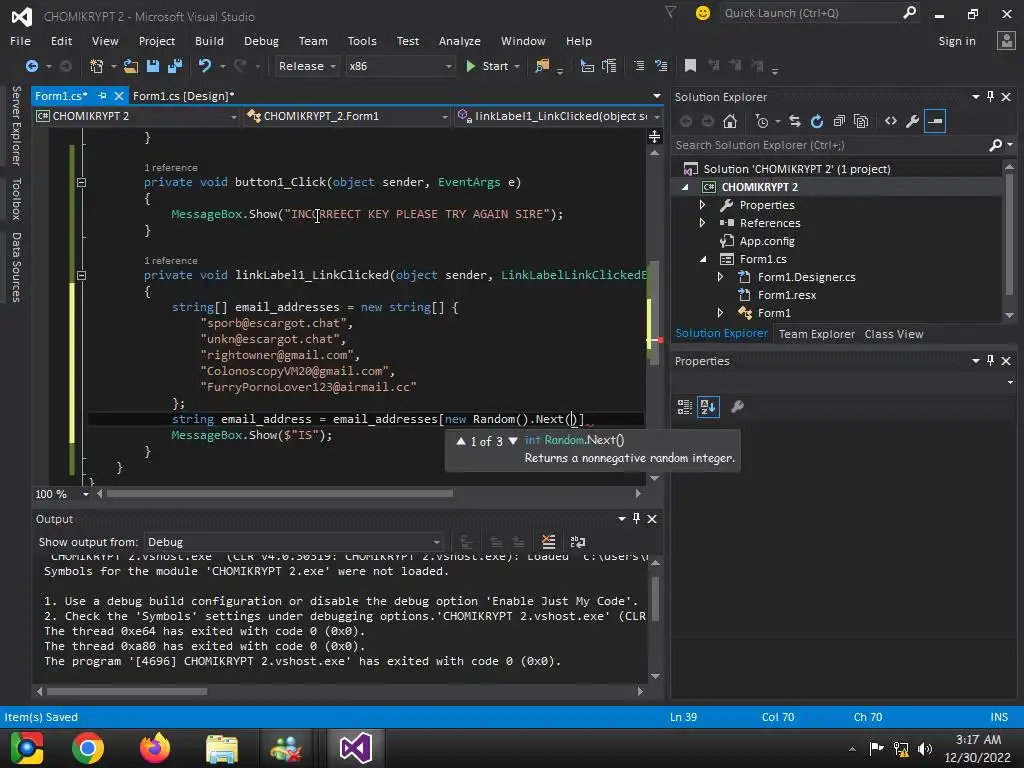Click the Solution Explorer search magnifier icon

(995, 145)
